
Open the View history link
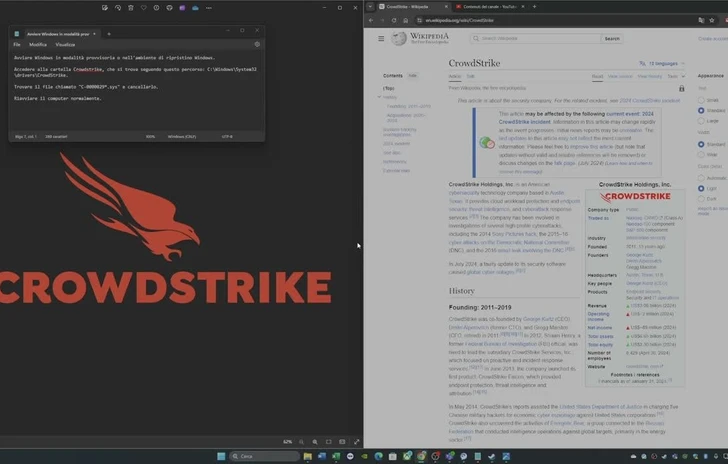650,76
